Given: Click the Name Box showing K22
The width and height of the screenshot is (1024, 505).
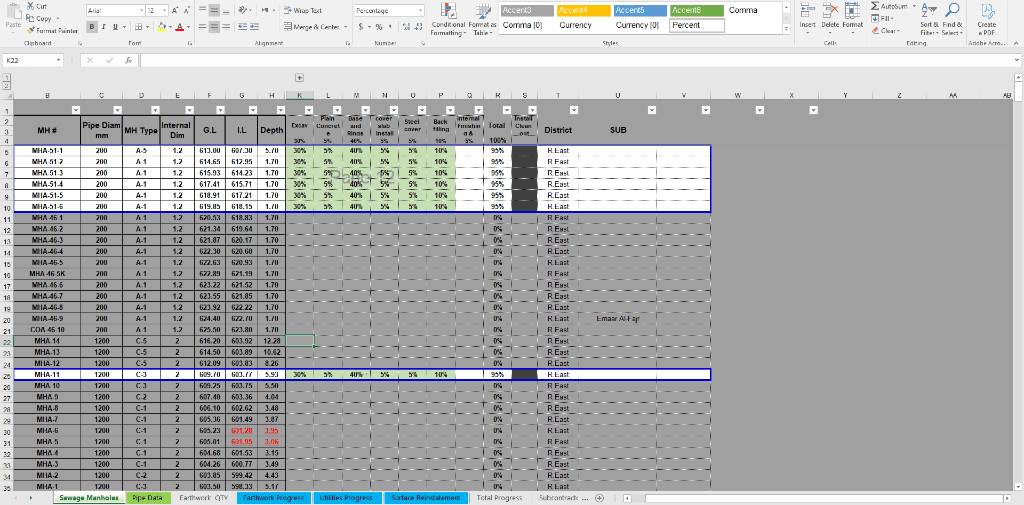Looking at the screenshot, I should [30, 61].
